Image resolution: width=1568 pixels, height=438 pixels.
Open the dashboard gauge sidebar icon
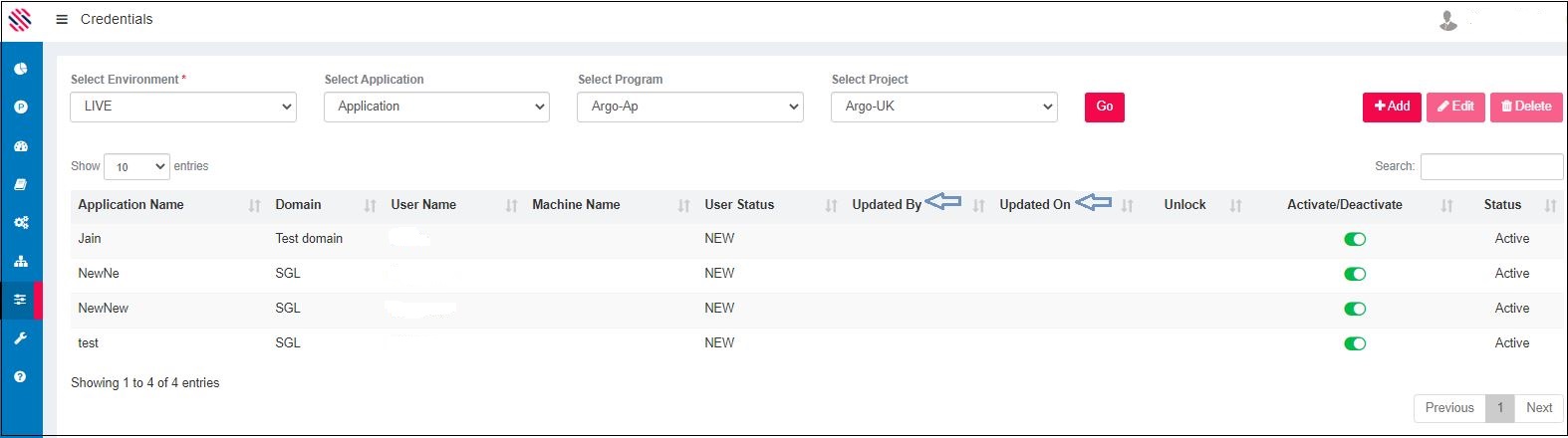[x=21, y=146]
